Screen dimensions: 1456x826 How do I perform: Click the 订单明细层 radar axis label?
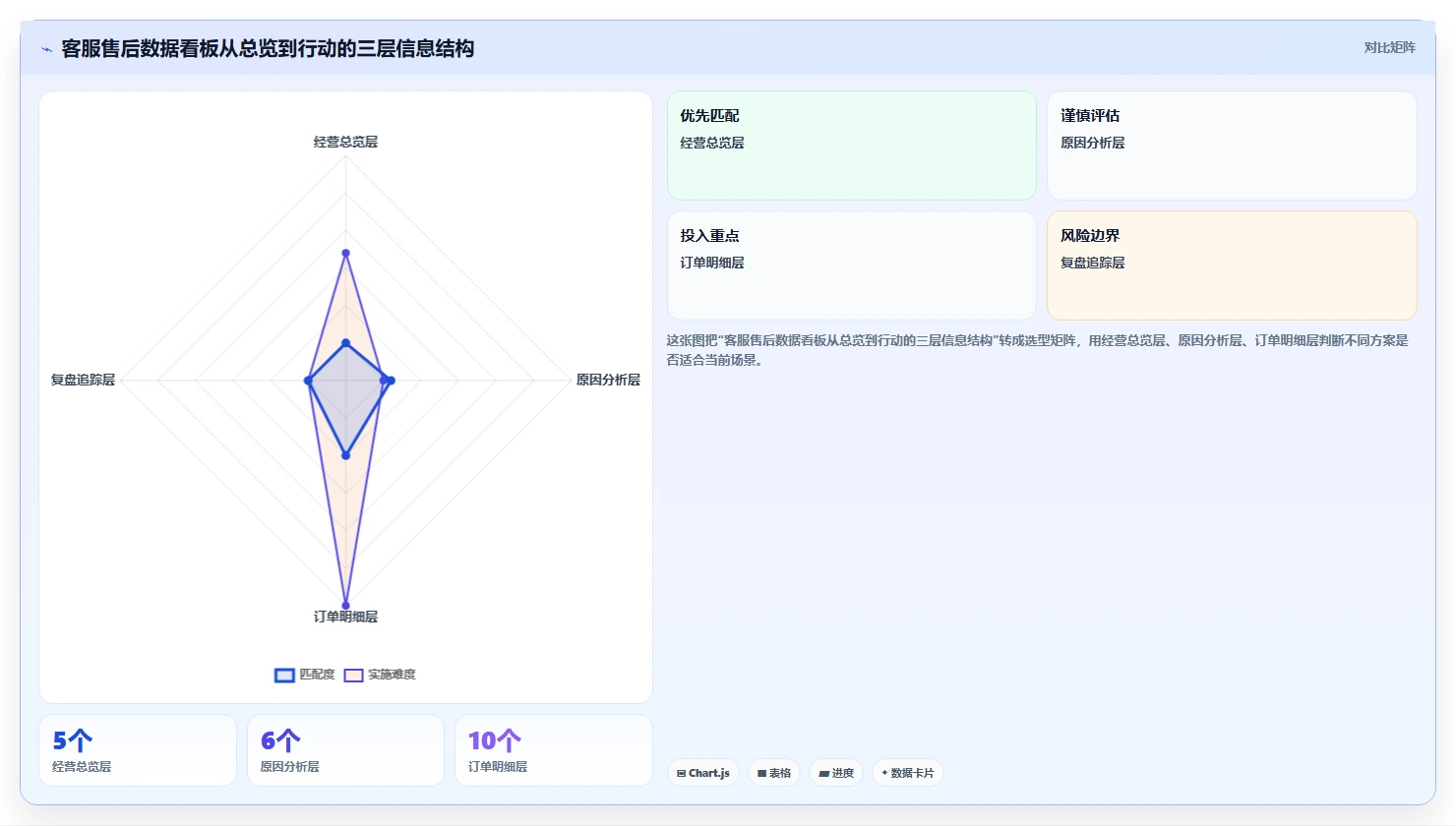click(345, 617)
